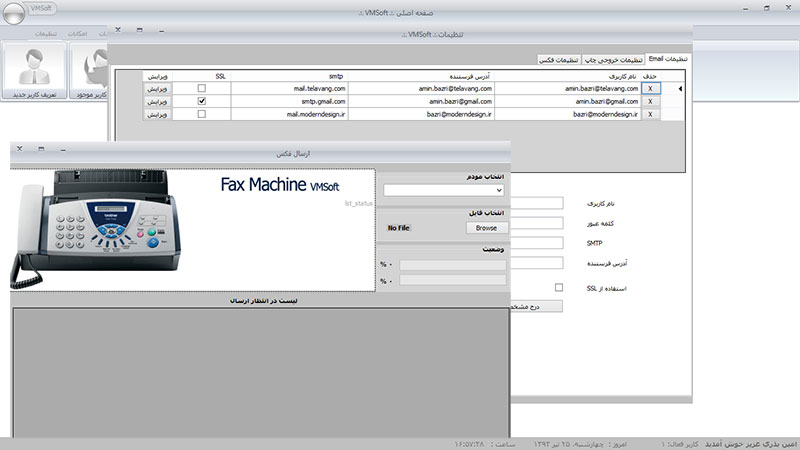This screenshot has width=800, height=450.
Task: Click the Browse button to choose file
Action: (485, 228)
